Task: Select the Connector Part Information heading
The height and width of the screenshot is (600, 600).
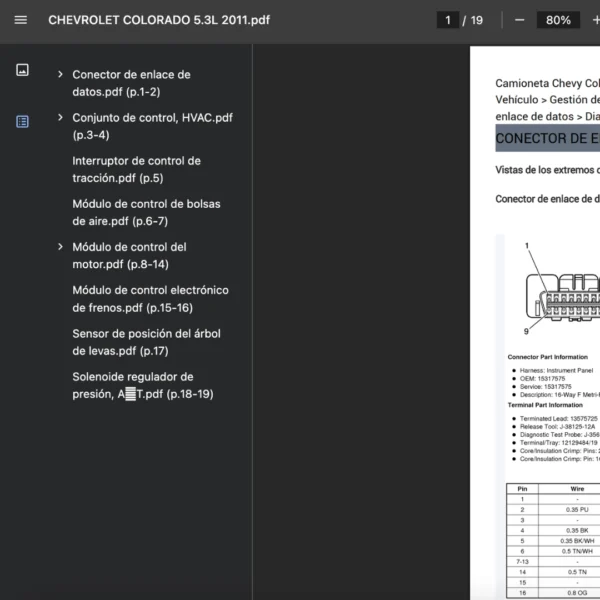Action: 548,357
